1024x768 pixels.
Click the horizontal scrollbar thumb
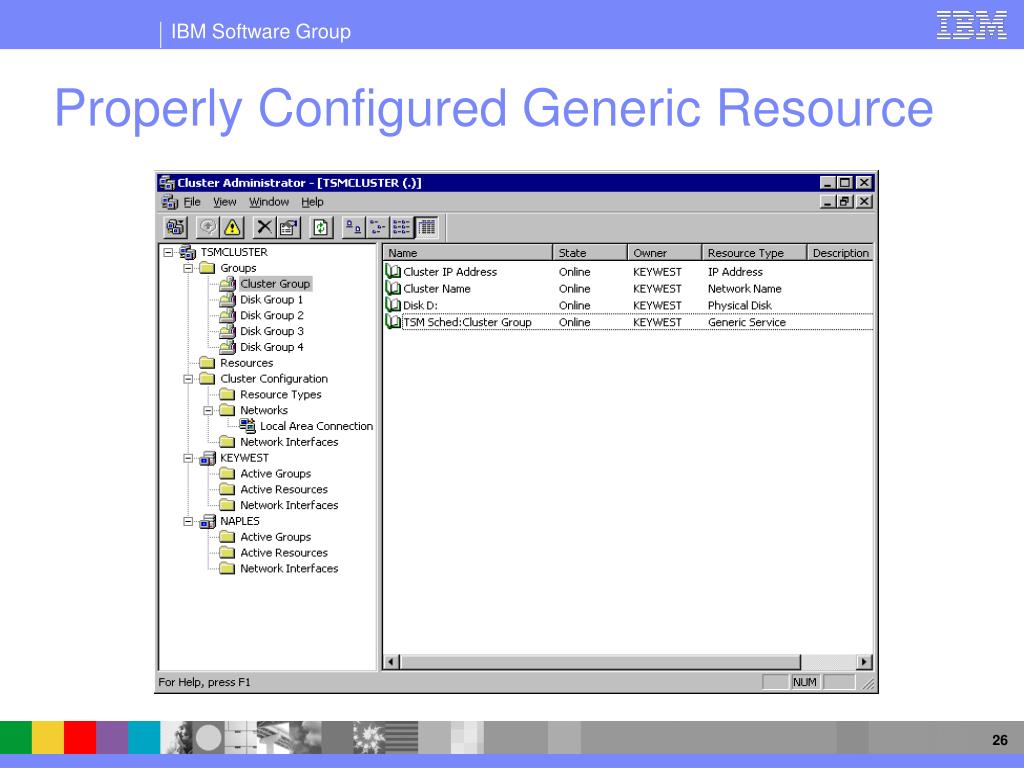[x=600, y=662]
